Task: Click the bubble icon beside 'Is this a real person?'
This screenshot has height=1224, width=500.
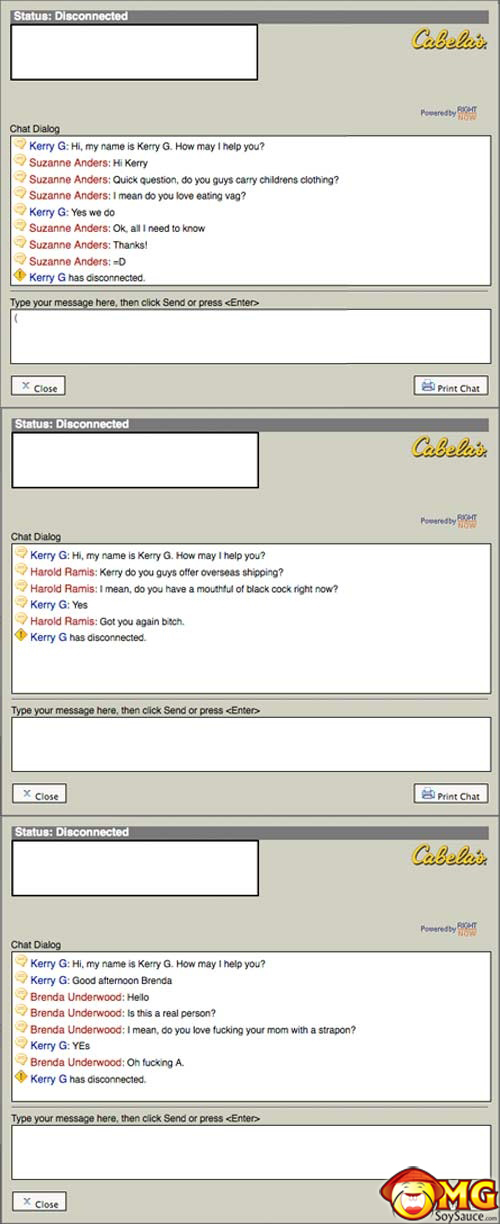Action: pos(21,1012)
